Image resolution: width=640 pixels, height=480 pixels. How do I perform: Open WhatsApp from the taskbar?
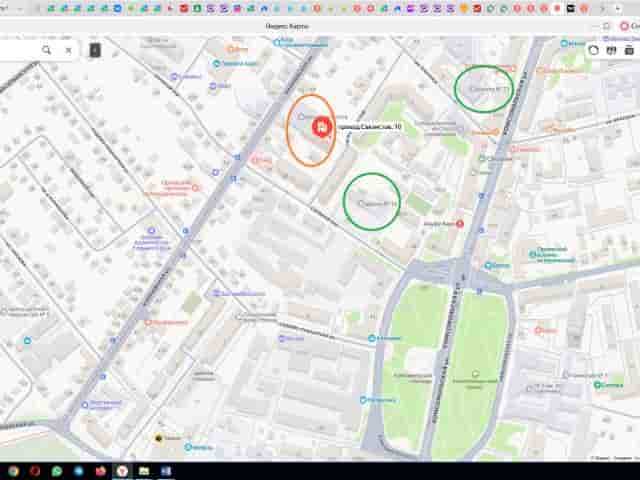click(57, 471)
